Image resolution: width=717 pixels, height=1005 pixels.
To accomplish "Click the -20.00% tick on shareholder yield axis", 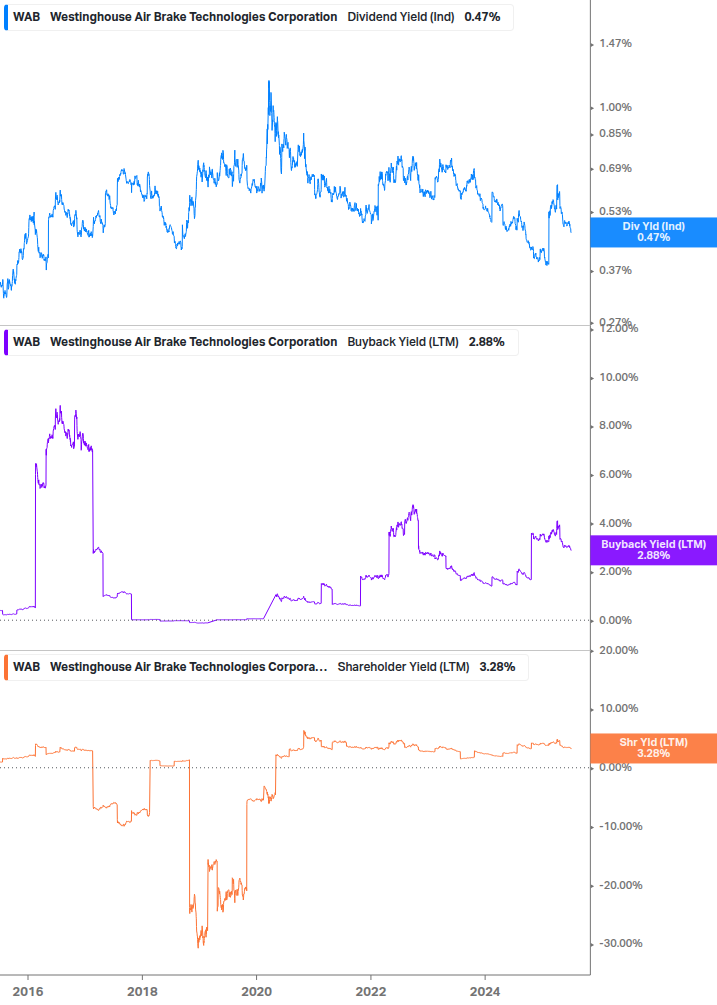I will tap(621, 886).
